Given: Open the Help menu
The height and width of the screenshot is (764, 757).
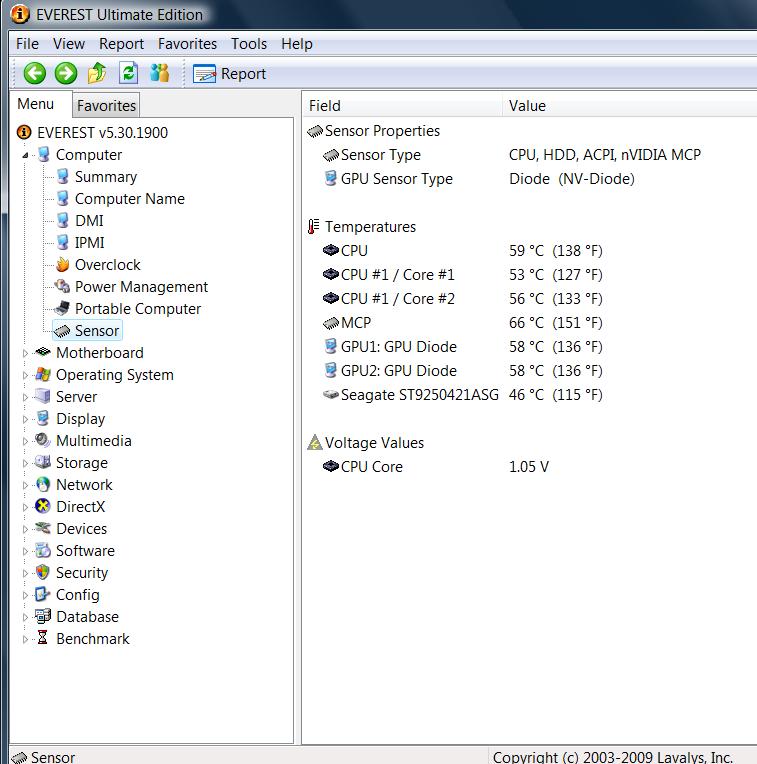Looking at the screenshot, I should tap(297, 44).
